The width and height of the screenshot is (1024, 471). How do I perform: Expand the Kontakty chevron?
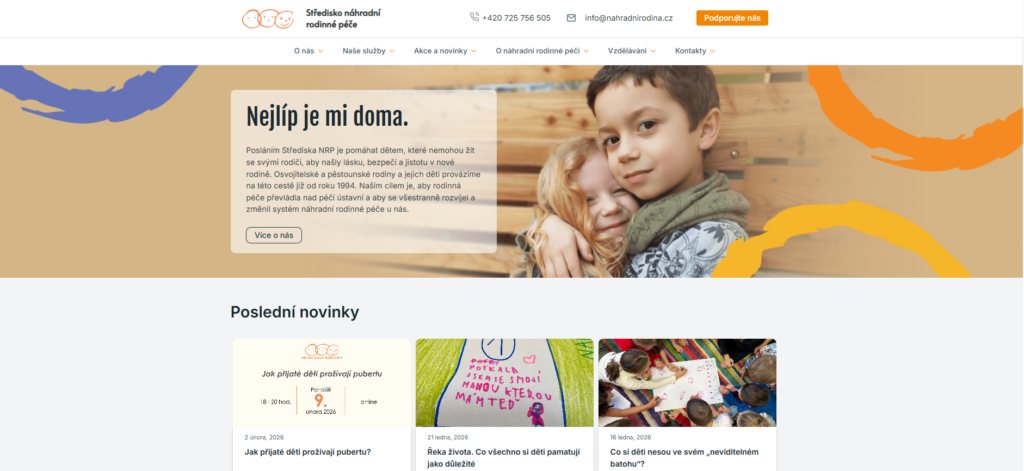click(x=712, y=51)
